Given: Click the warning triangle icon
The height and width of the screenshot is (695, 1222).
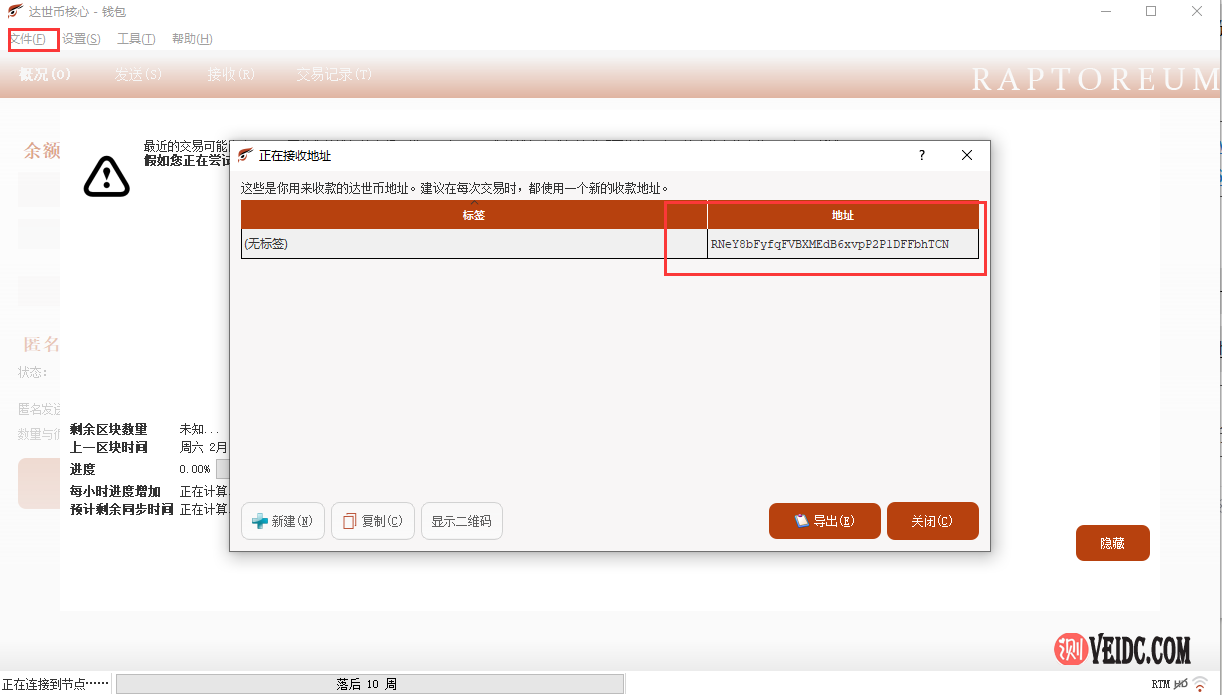Looking at the screenshot, I should (x=106, y=176).
